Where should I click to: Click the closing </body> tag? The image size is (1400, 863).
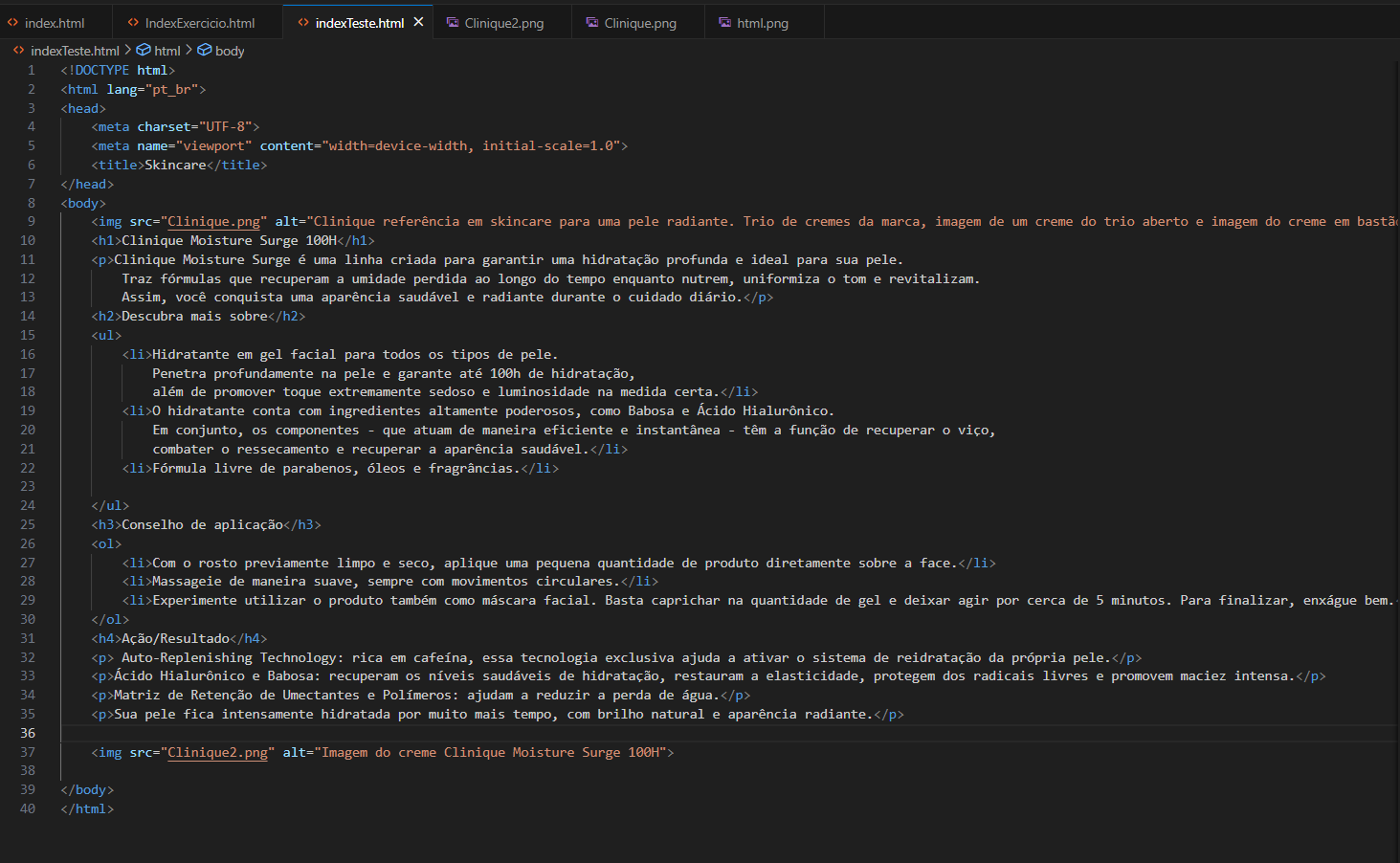click(x=87, y=790)
